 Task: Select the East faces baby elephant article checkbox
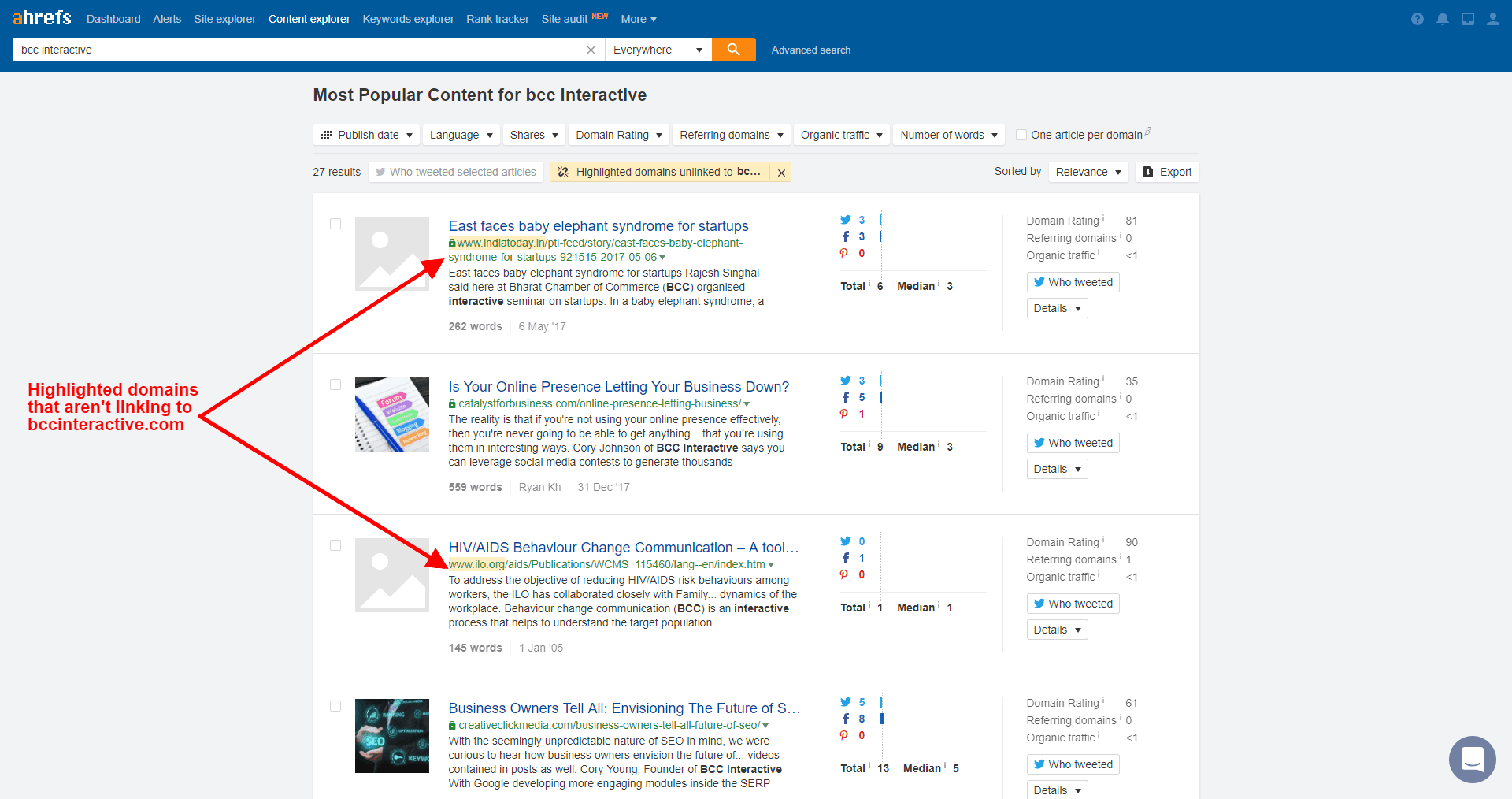pyautogui.click(x=335, y=224)
